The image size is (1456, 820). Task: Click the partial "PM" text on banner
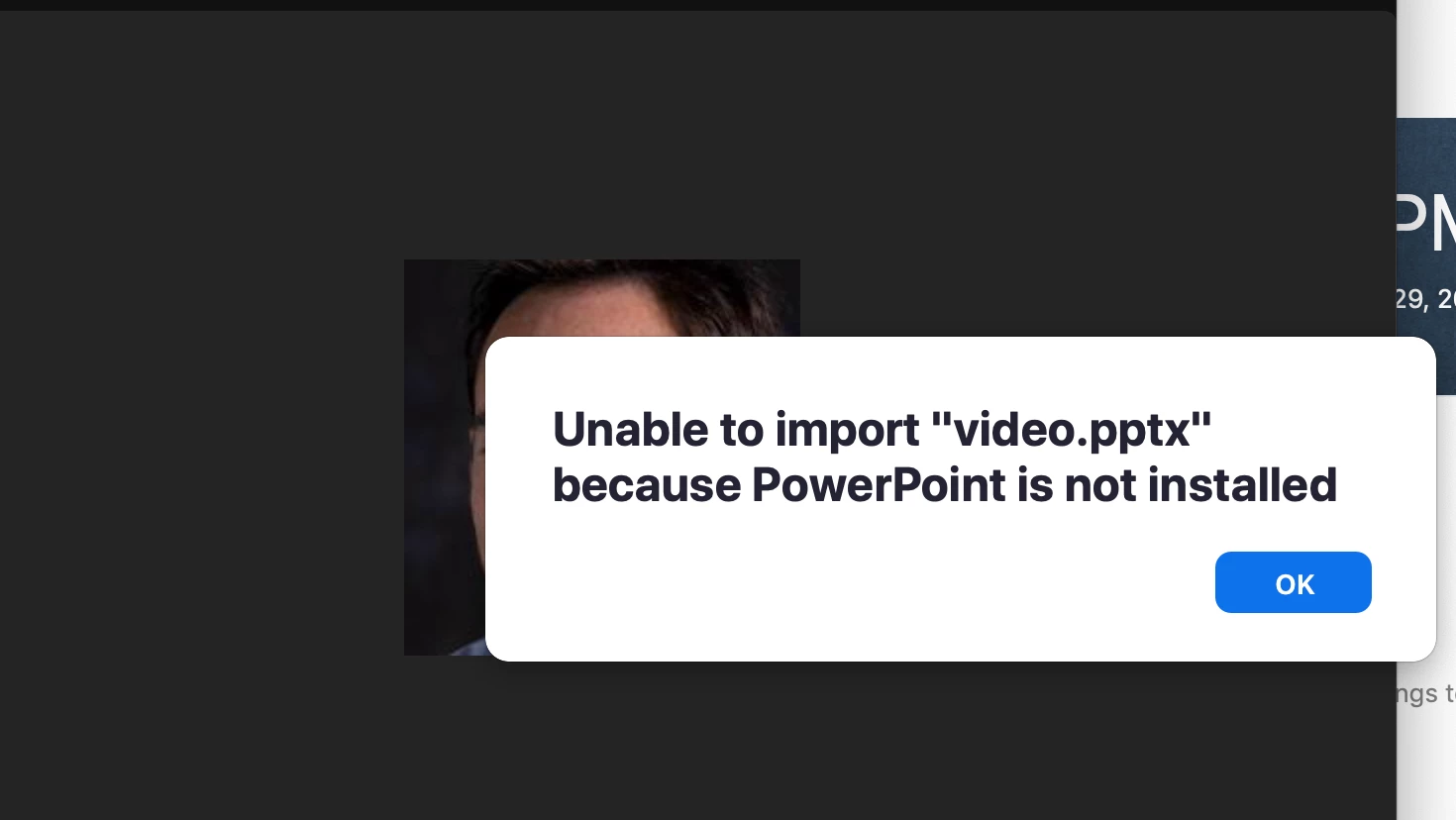click(1425, 220)
